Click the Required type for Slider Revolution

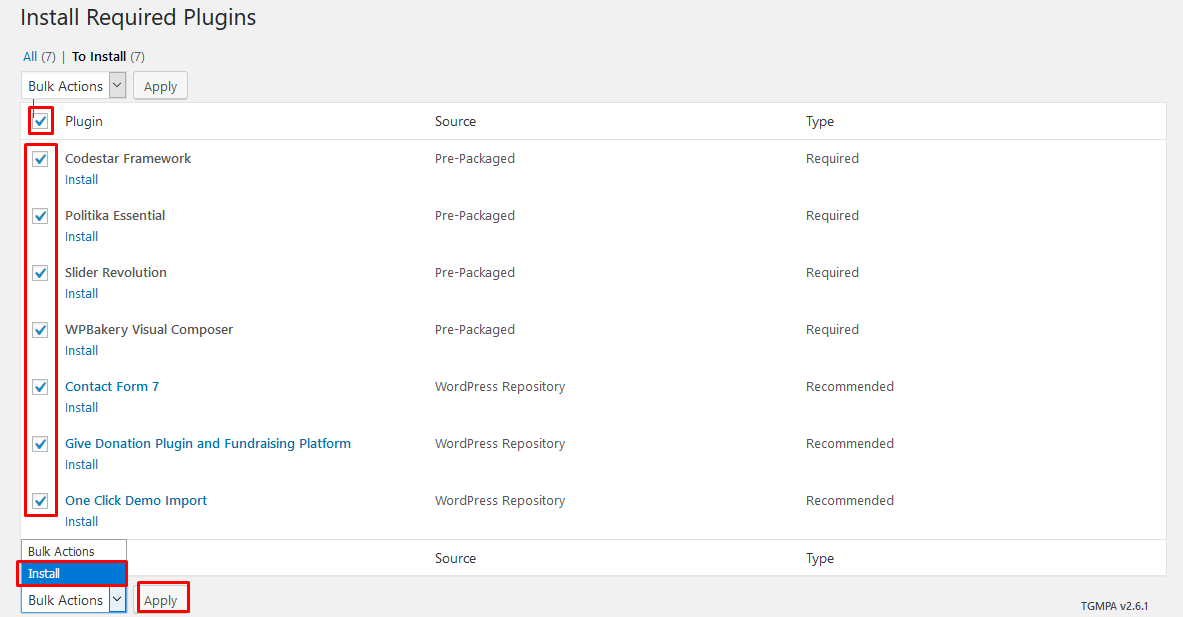tap(832, 272)
